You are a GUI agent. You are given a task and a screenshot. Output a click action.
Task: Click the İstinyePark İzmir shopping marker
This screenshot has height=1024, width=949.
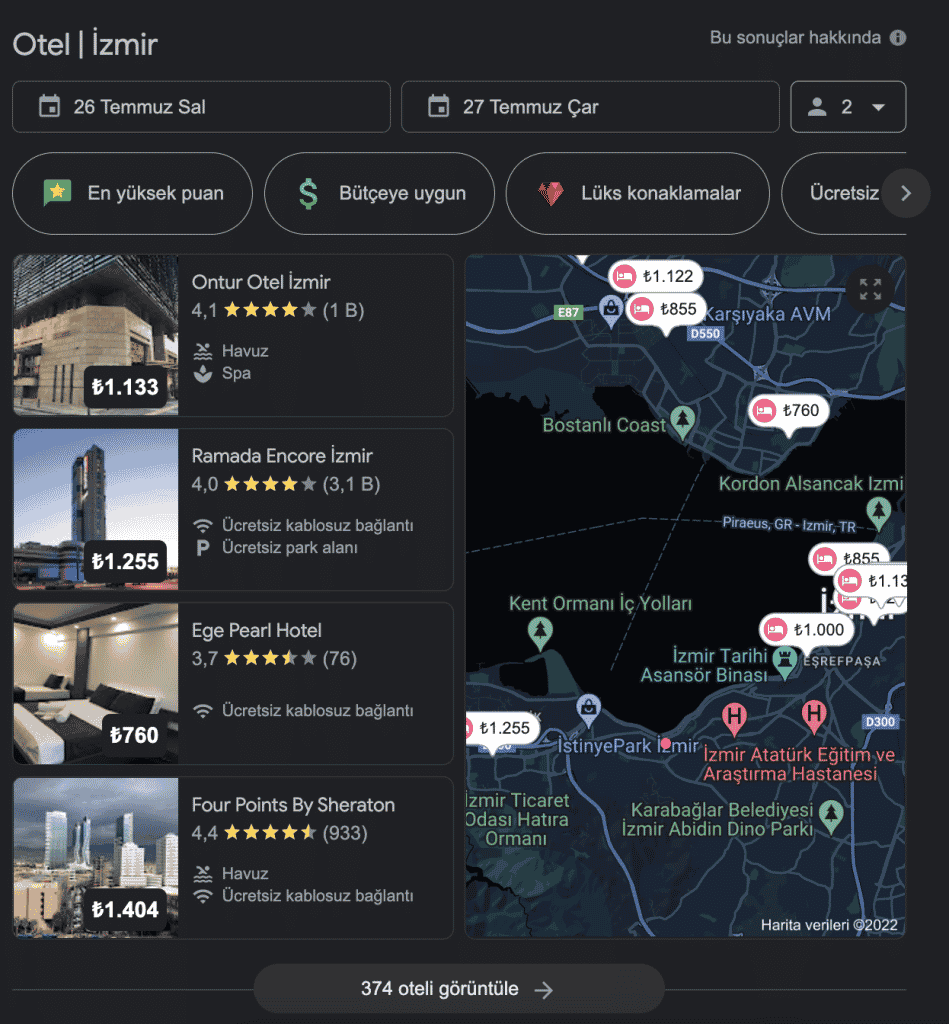(x=590, y=708)
